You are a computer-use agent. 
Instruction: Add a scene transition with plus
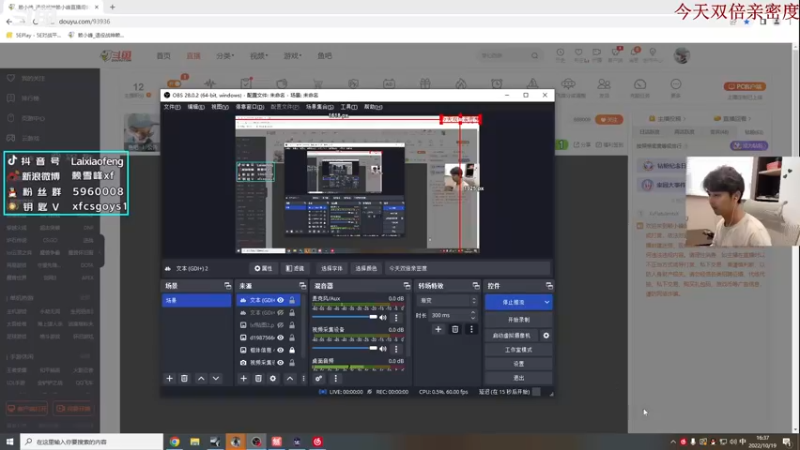438,330
